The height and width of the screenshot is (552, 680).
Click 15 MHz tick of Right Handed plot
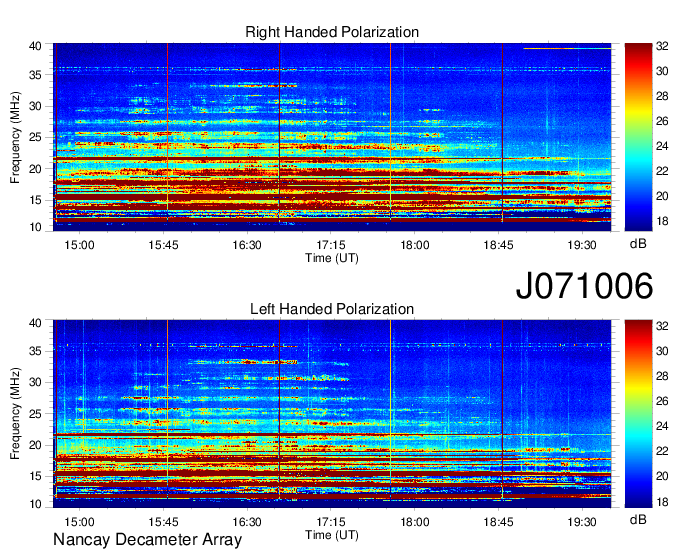[x=36, y=200]
